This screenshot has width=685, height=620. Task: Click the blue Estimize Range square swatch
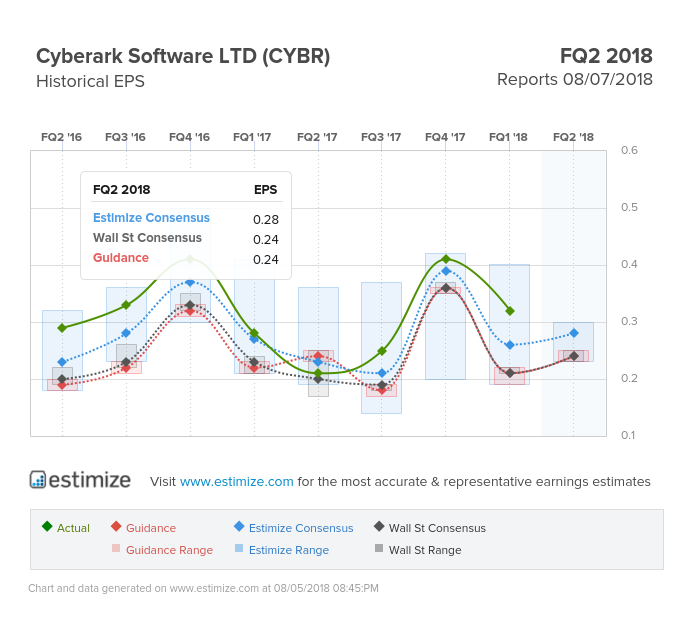(239, 548)
